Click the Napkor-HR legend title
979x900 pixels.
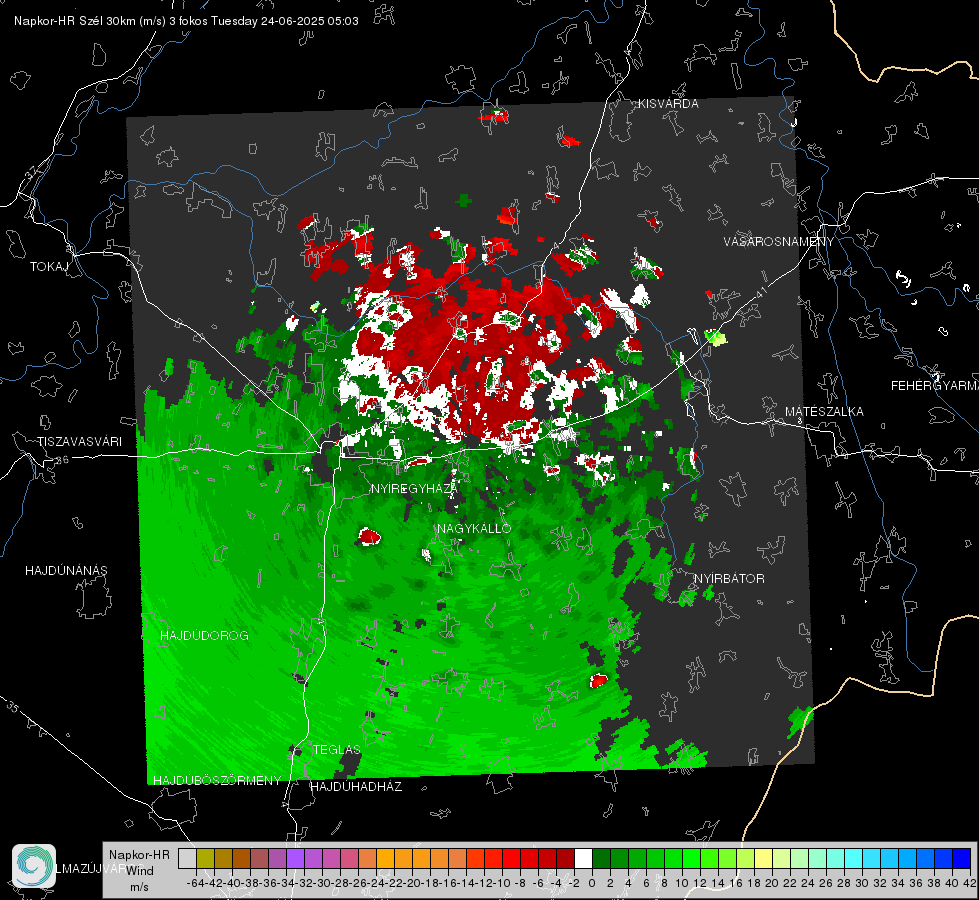[139, 855]
